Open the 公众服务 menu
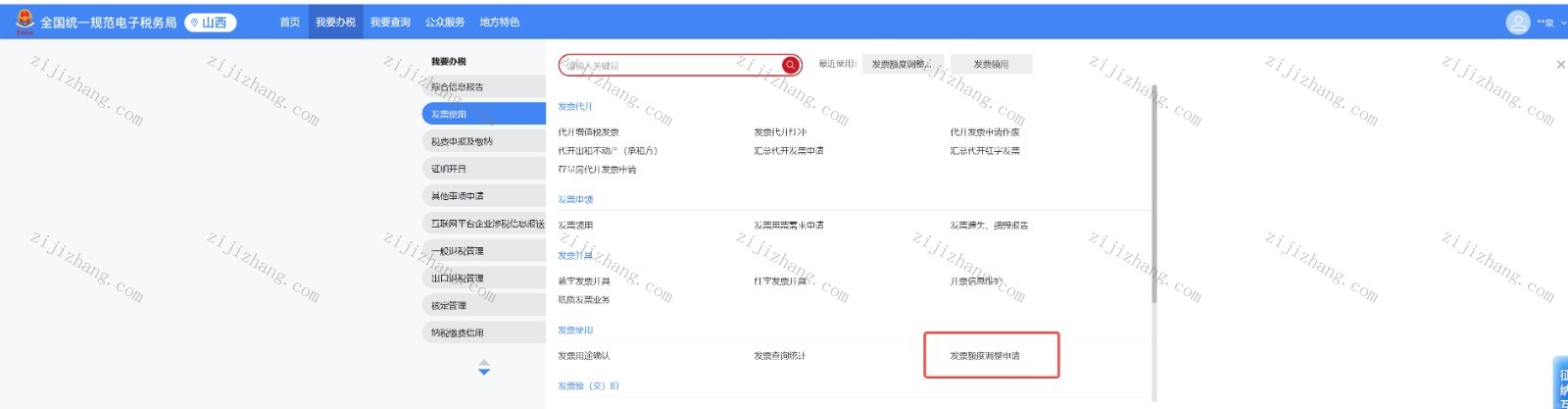 [445, 23]
